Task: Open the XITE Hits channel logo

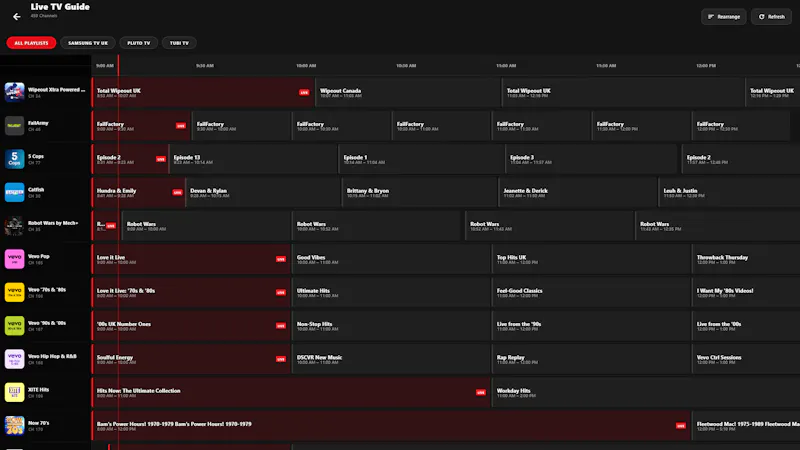Action: click(14, 392)
